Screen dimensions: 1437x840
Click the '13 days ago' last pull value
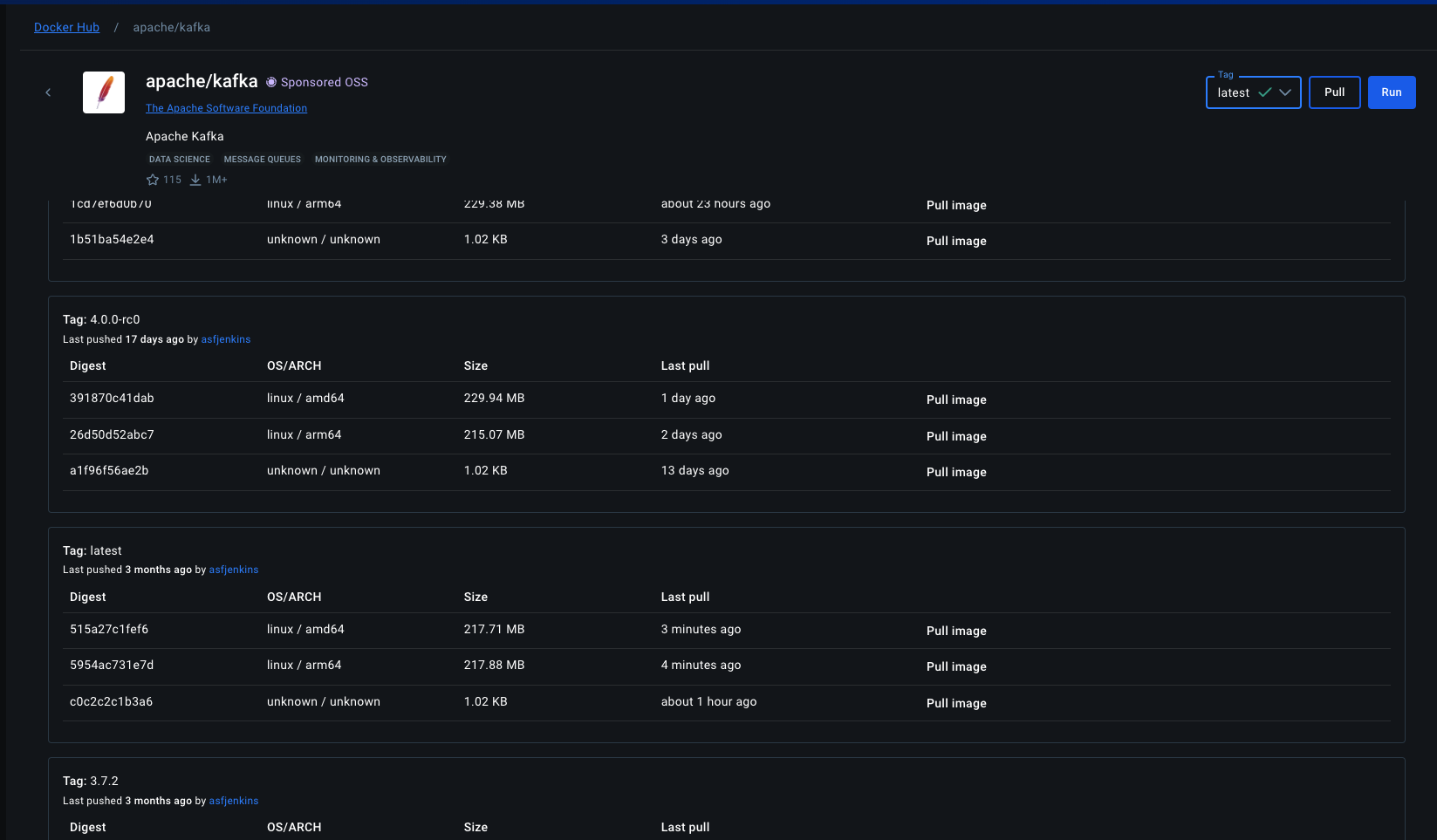click(x=695, y=470)
